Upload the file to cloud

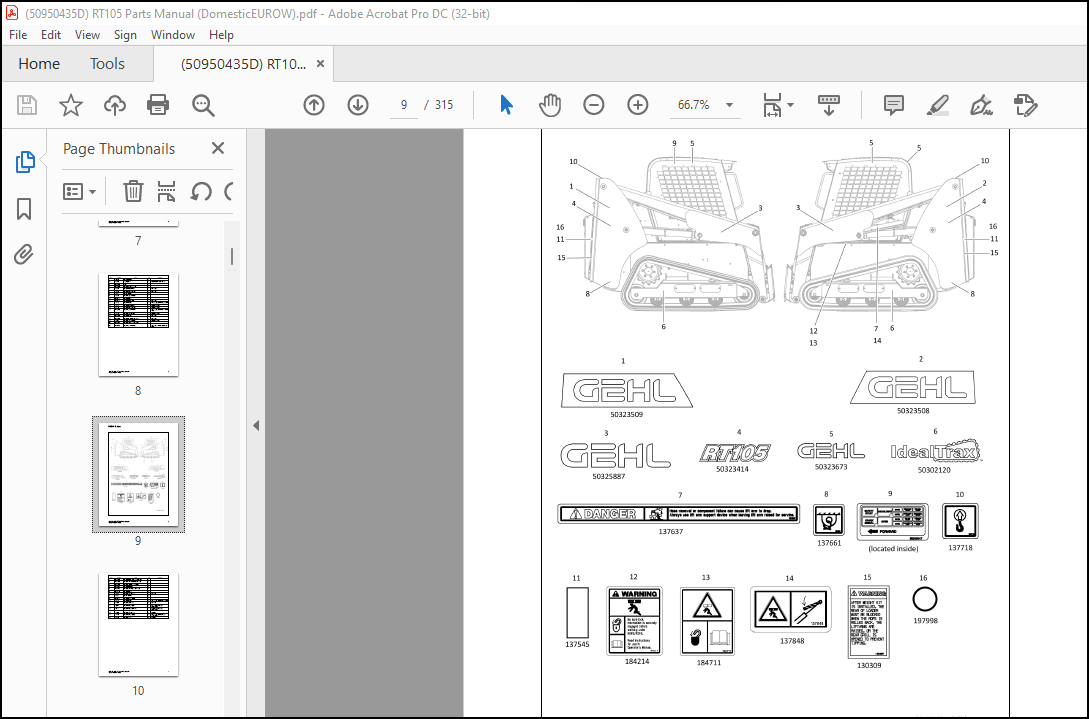[x=115, y=105]
